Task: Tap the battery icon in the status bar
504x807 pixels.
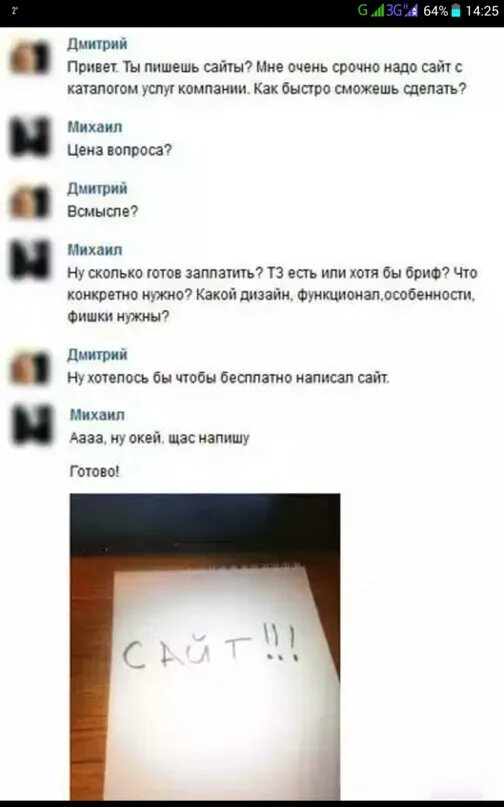Action: (x=456, y=10)
